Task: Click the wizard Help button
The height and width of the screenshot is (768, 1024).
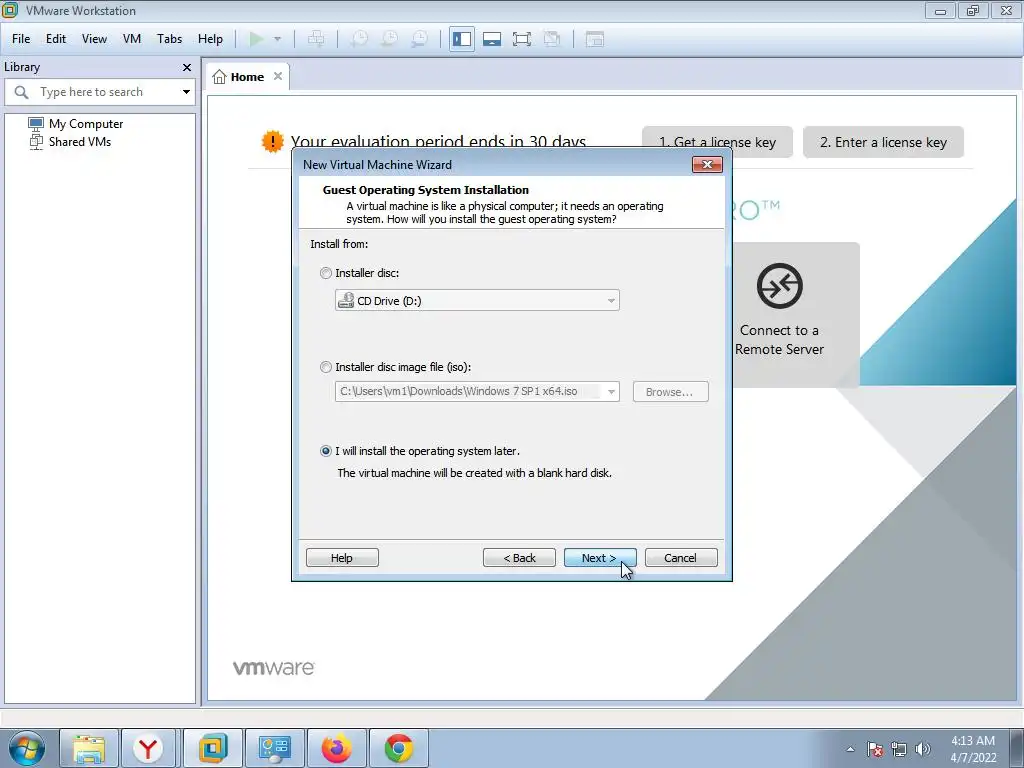Action: 342,558
